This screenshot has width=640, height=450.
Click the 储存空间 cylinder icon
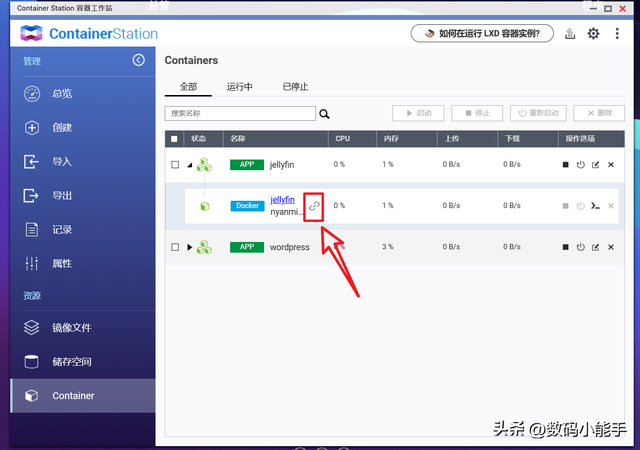click(x=31, y=361)
